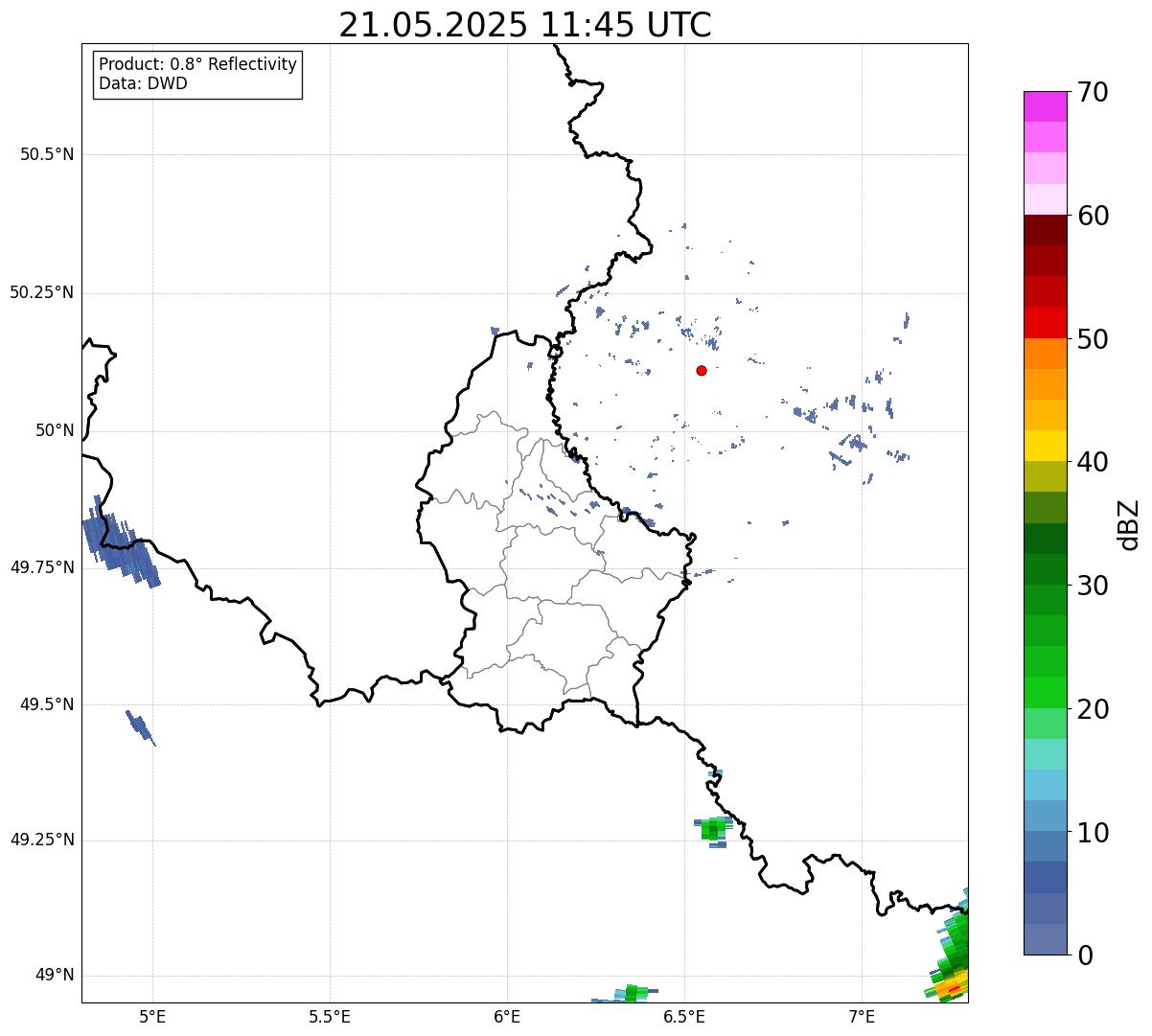This screenshot has width=1152, height=1036.
Task: Click the 49.75°N latitude label
Action: tap(41, 567)
